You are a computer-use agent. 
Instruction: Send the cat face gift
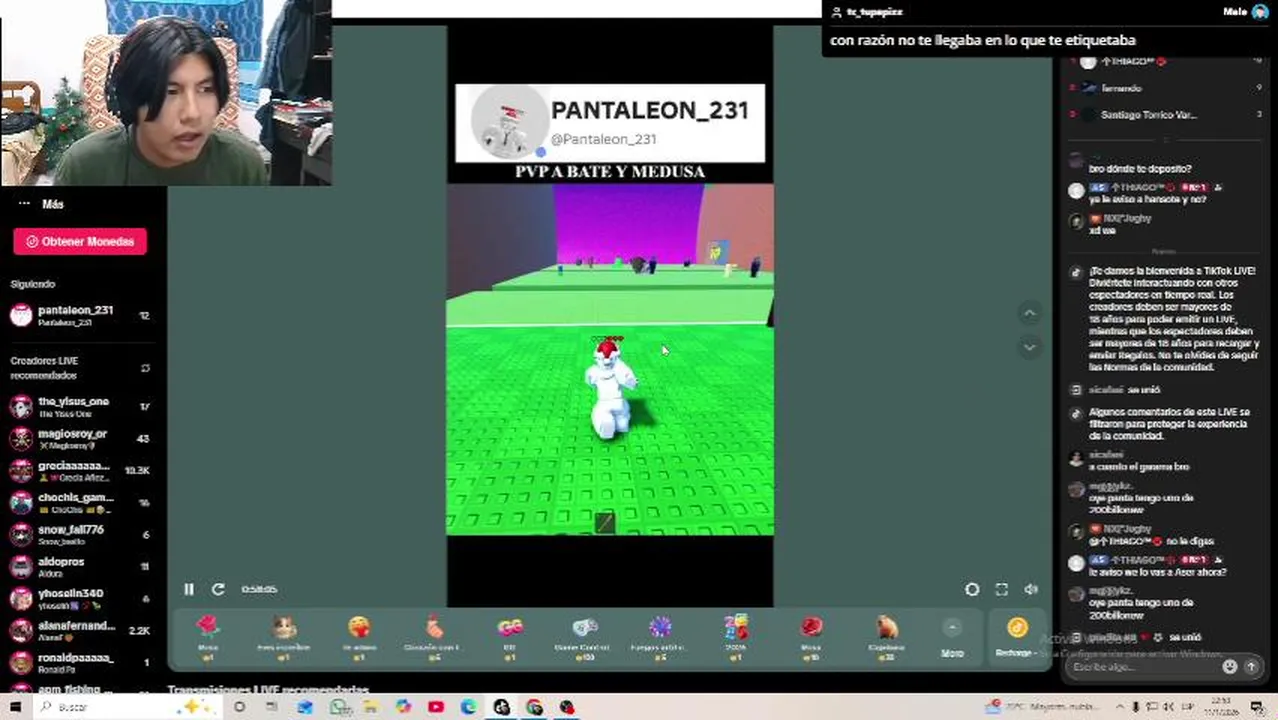pyautogui.click(x=284, y=637)
